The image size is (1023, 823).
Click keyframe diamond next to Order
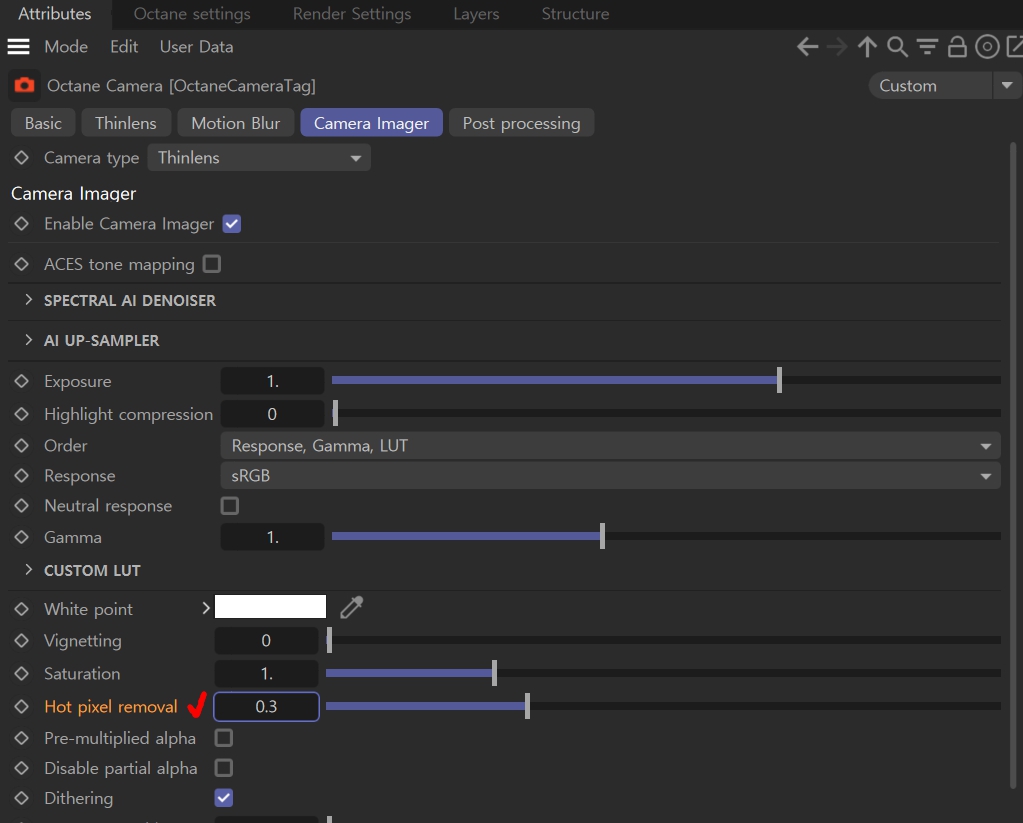point(22,445)
